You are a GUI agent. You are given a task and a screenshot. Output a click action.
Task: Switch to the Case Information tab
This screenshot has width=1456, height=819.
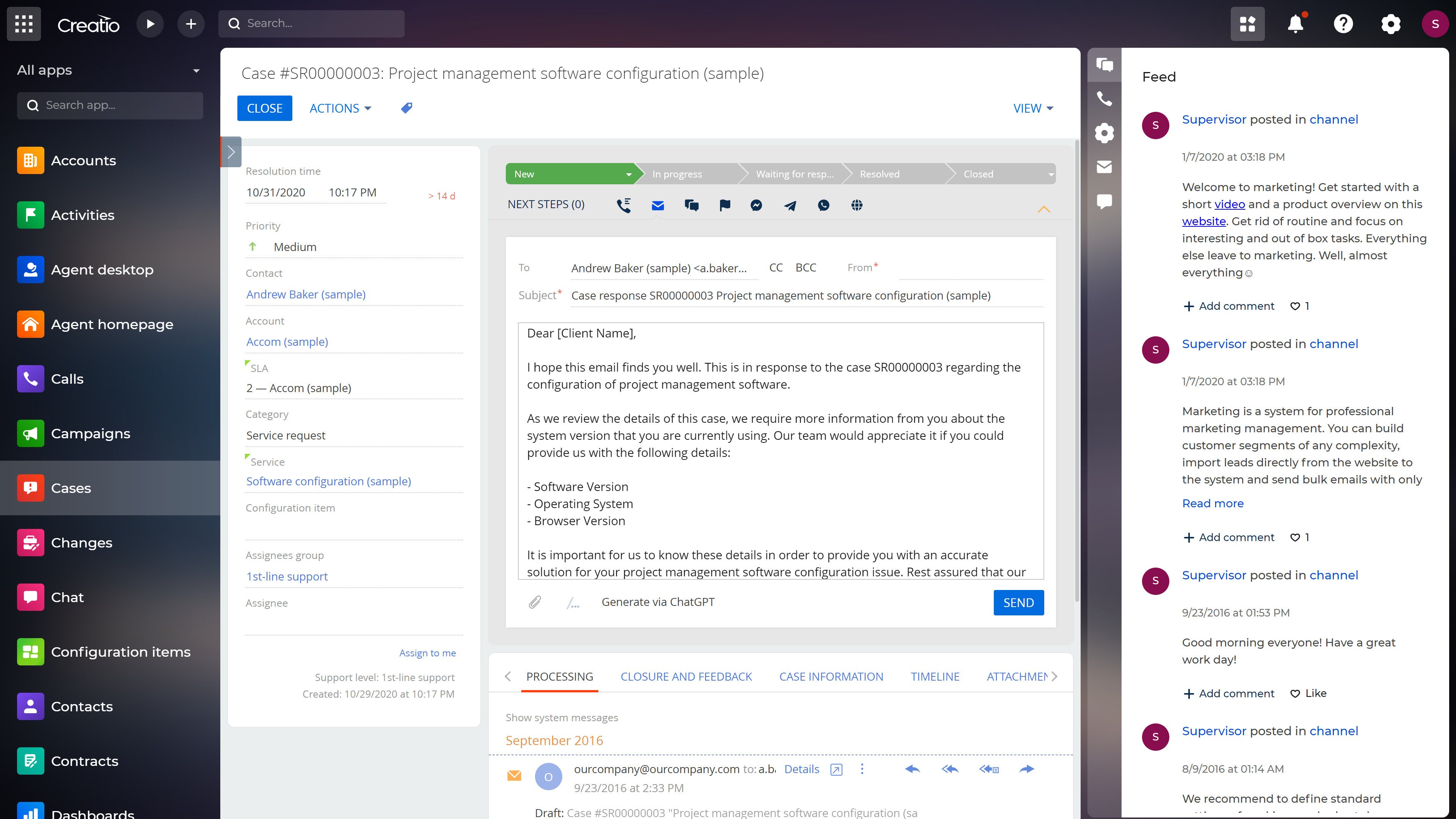coord(831,676)
